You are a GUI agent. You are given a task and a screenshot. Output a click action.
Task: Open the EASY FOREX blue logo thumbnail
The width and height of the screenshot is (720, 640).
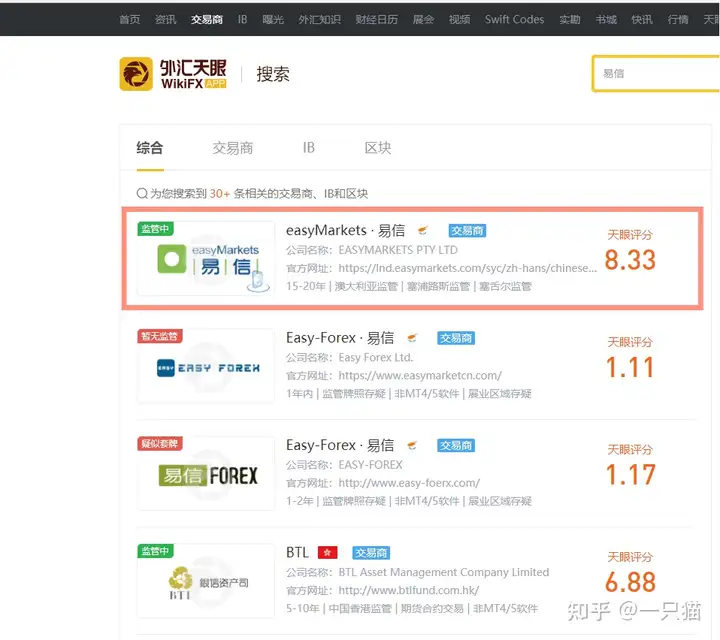click(206, 366)
